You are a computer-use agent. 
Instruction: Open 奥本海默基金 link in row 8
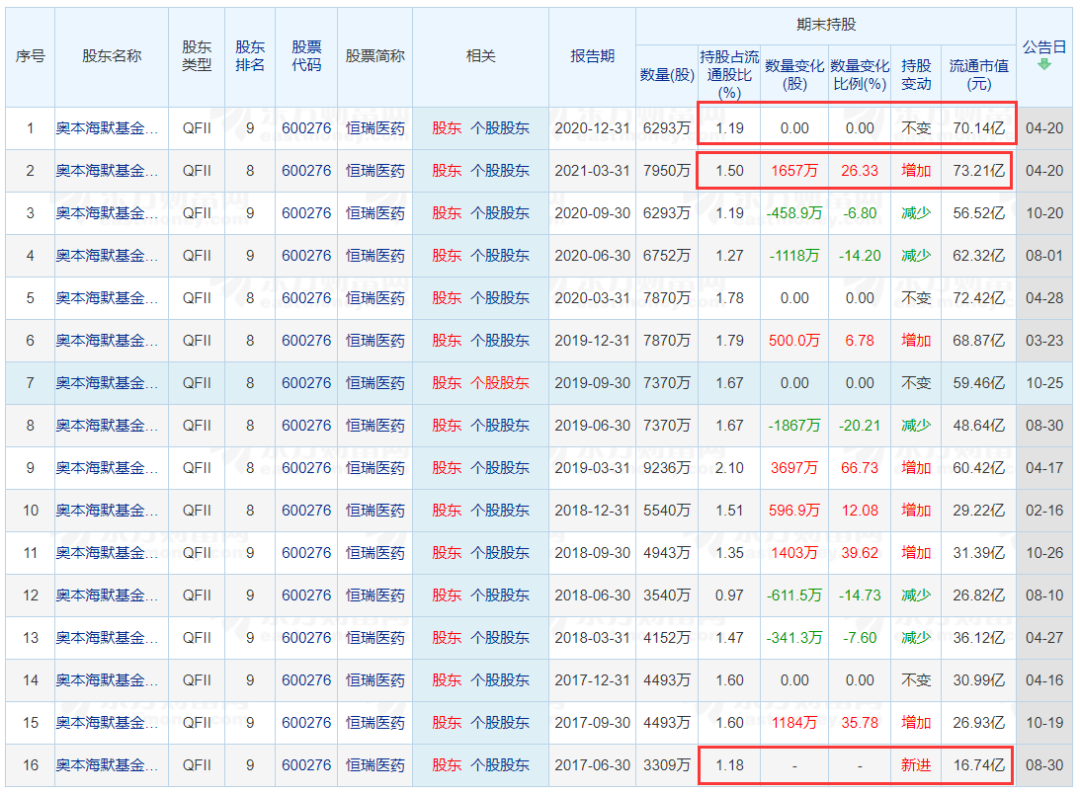tap(107, 426)
